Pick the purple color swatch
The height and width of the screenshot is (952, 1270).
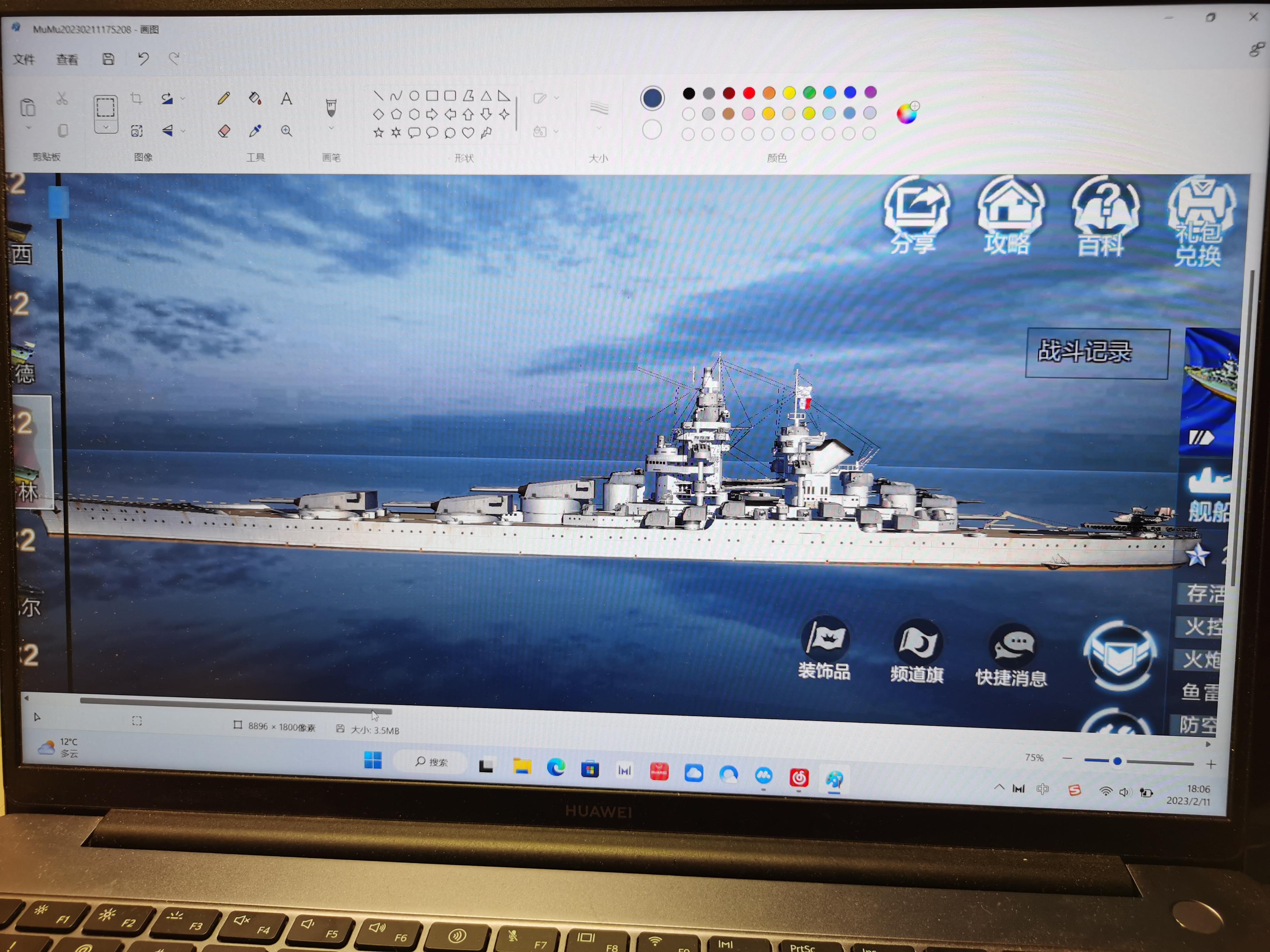pyautogui.click(x=870, y=93)
